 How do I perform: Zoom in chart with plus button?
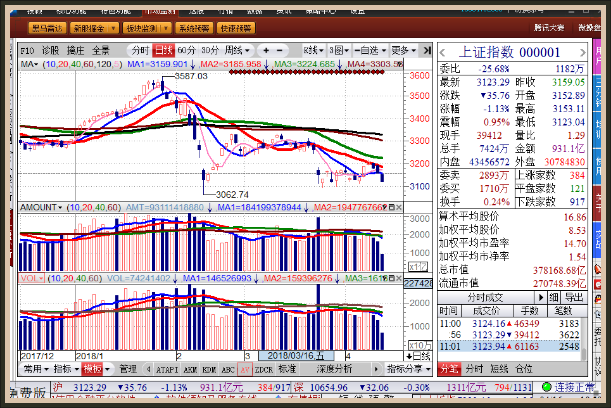tap(266, 50)
